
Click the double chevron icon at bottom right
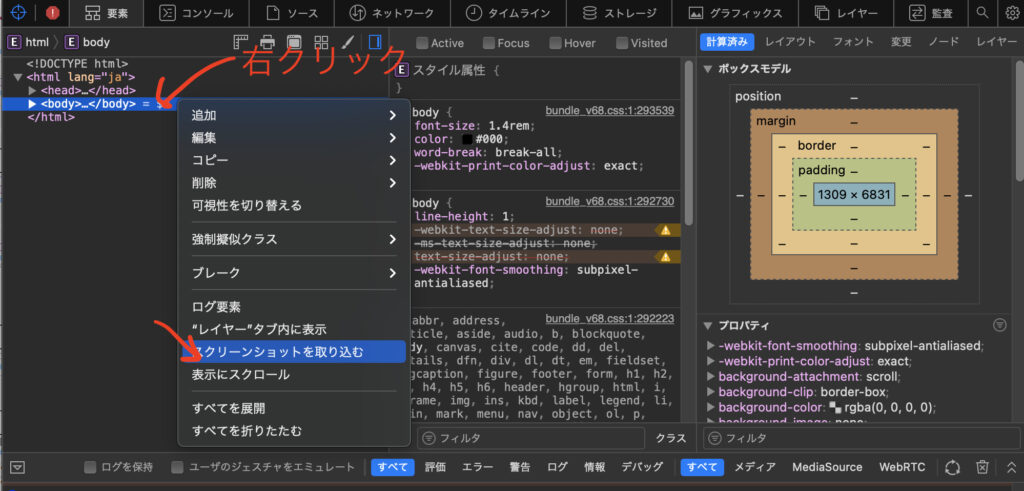[1011, 467]
